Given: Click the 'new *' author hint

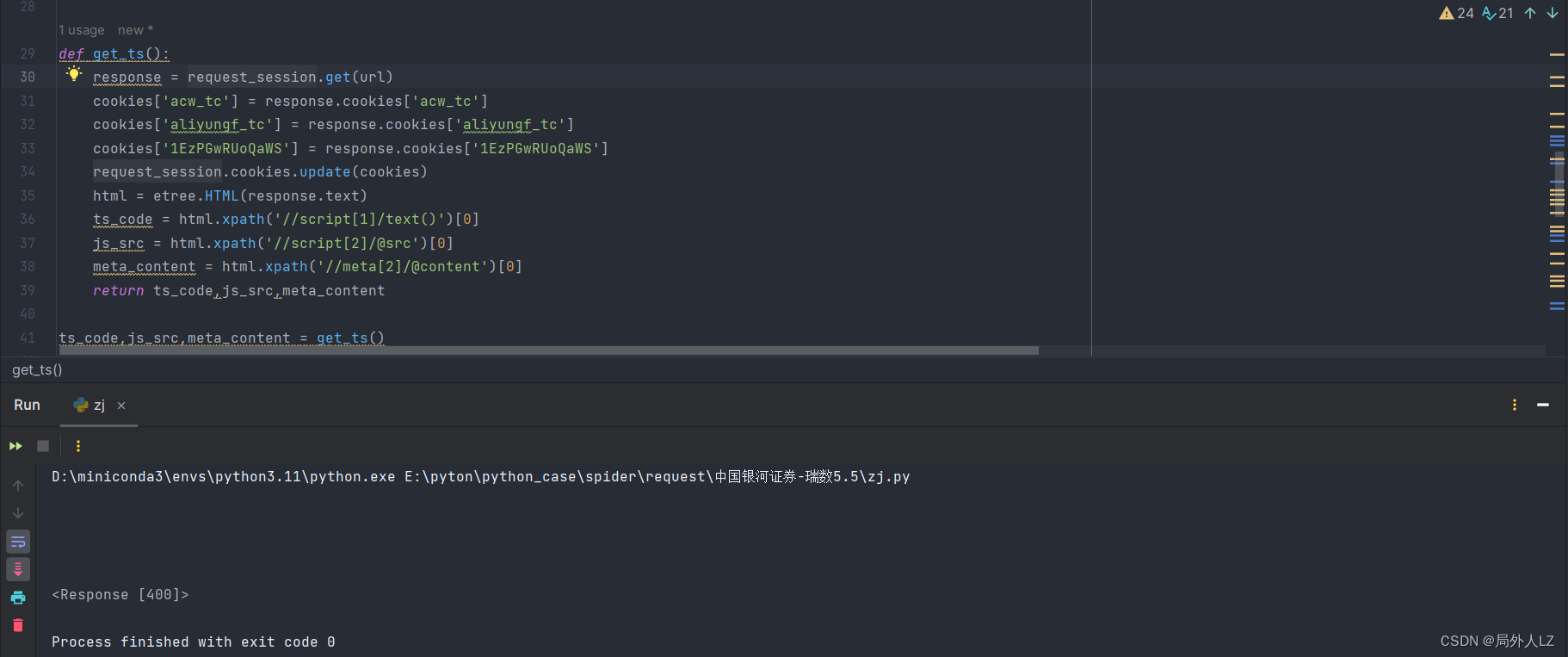Looking at the screenshot, I should tap(135, 30).
